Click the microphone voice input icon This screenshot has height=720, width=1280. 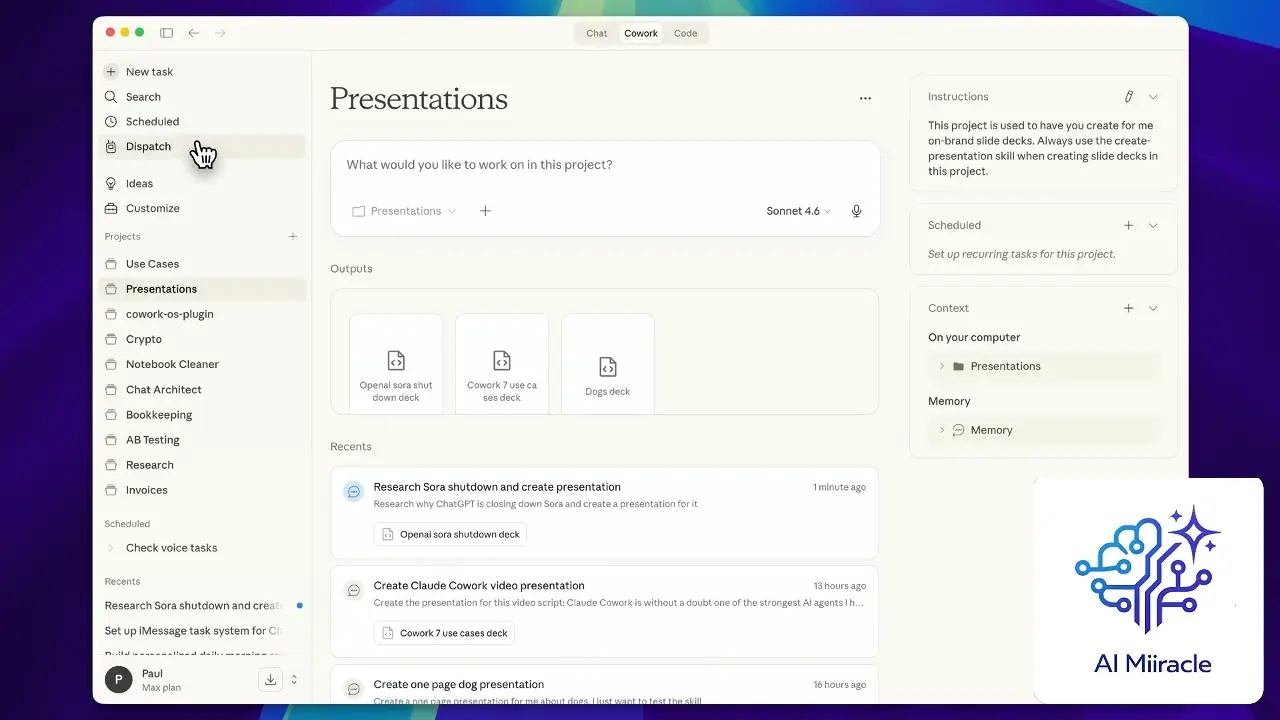click(x=856, y=211)
